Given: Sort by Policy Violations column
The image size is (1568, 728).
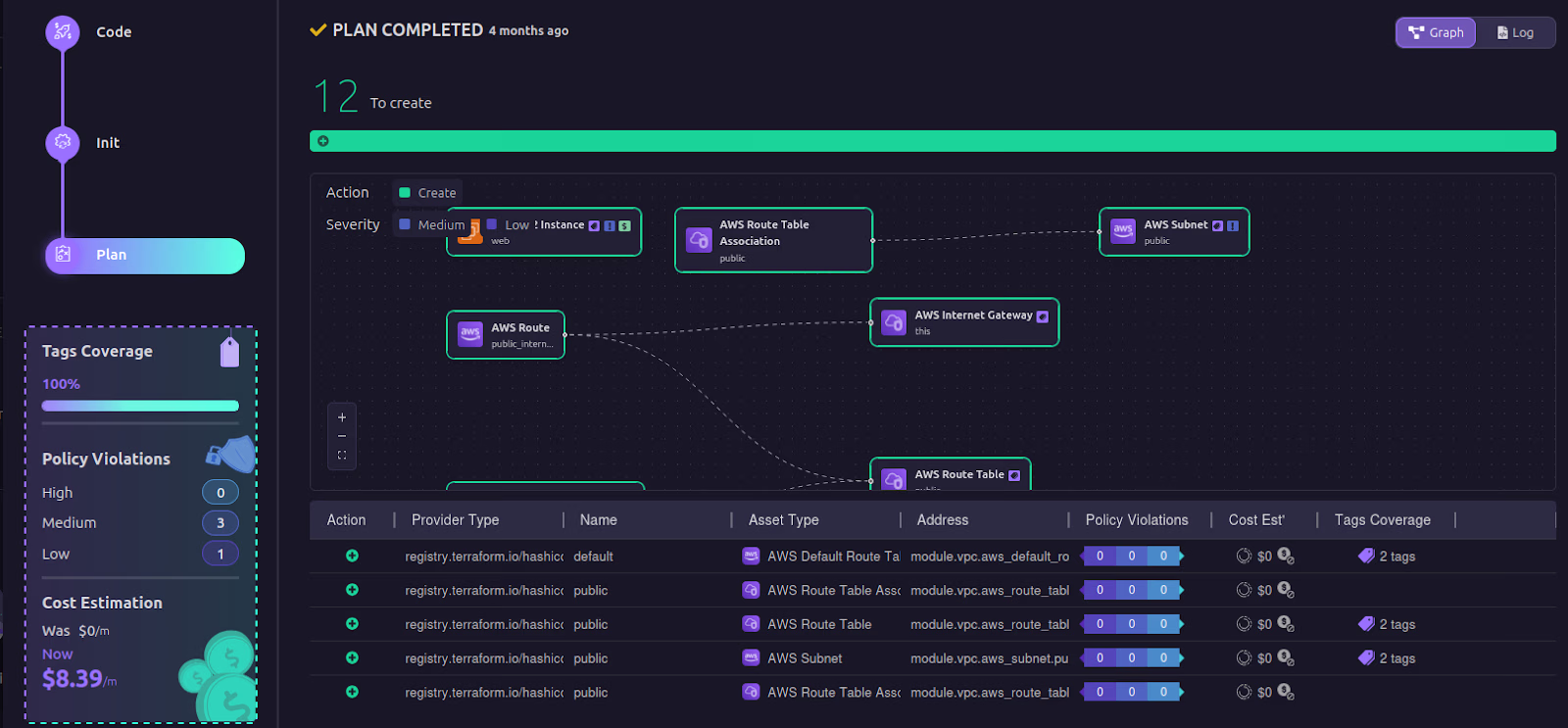Looking at the screenshot, I should [x=1137, y=520].
